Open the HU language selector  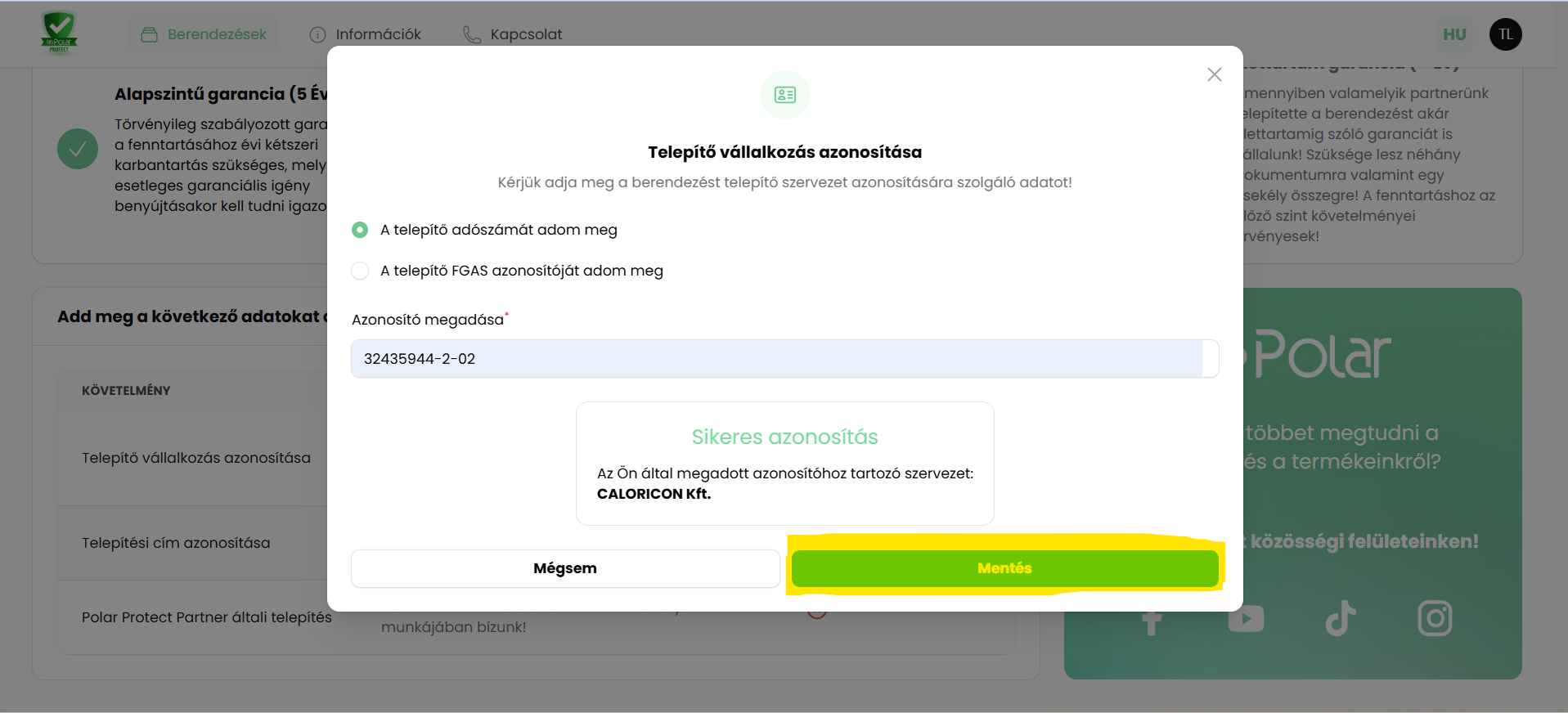click(1453, 34)
